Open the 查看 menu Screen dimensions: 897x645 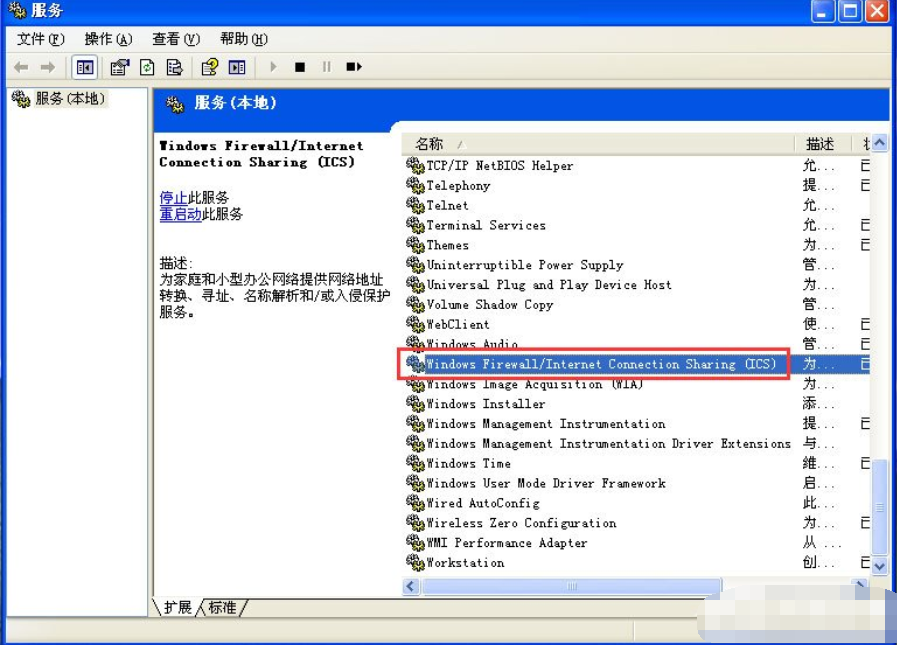[175, 39]
